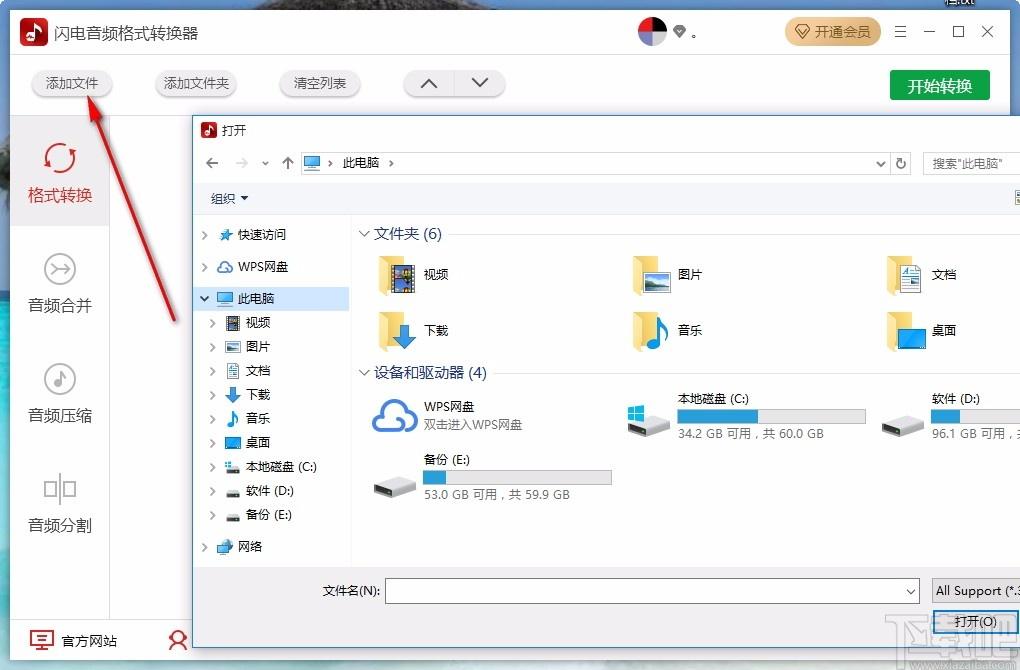Expand WPS网盘 in navigation tree
Screen dimensions: 1020x670
(205, 267)
